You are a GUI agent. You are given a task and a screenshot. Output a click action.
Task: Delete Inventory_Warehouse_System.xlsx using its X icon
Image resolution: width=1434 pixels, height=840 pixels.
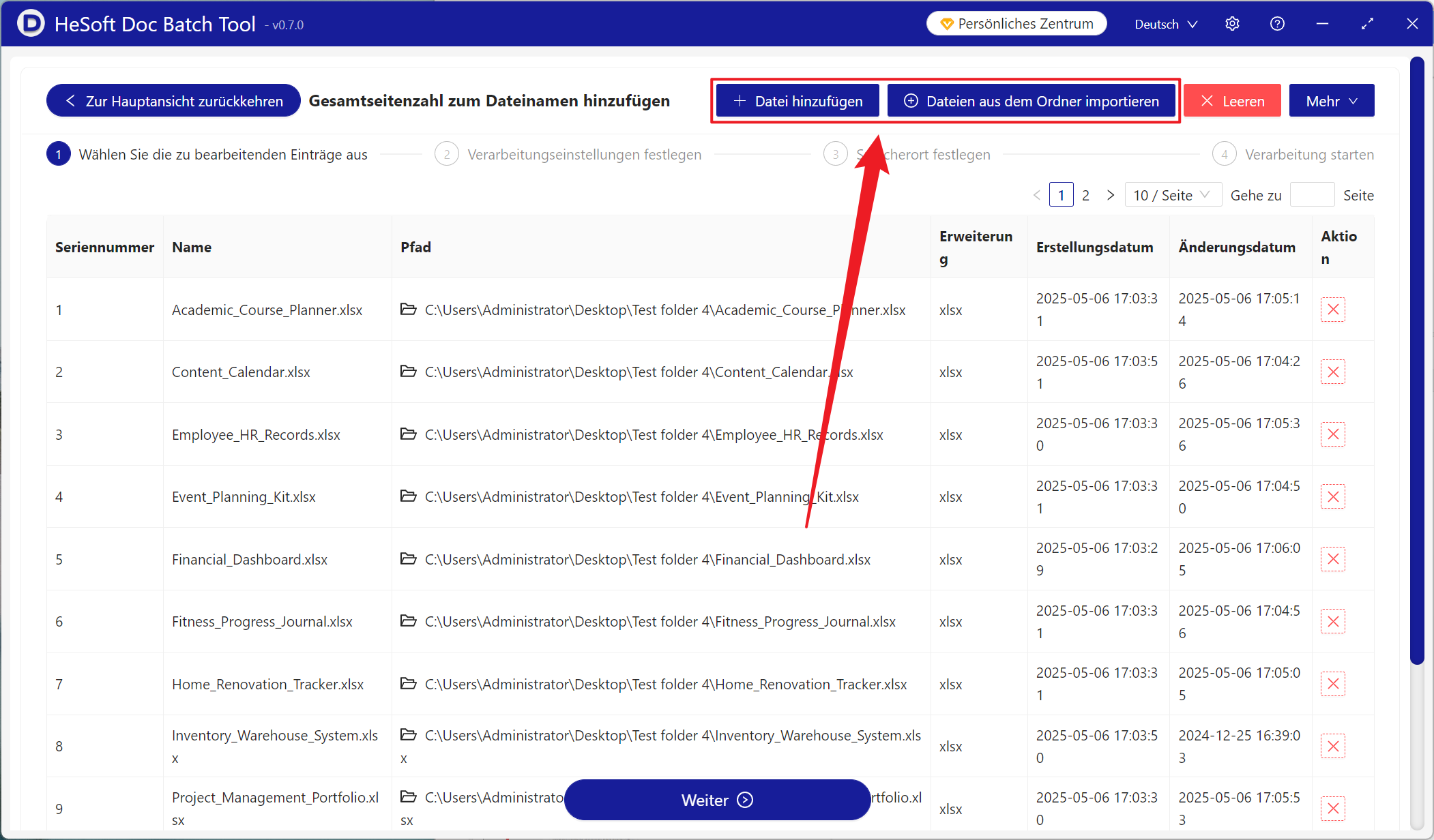(1332, 746)
